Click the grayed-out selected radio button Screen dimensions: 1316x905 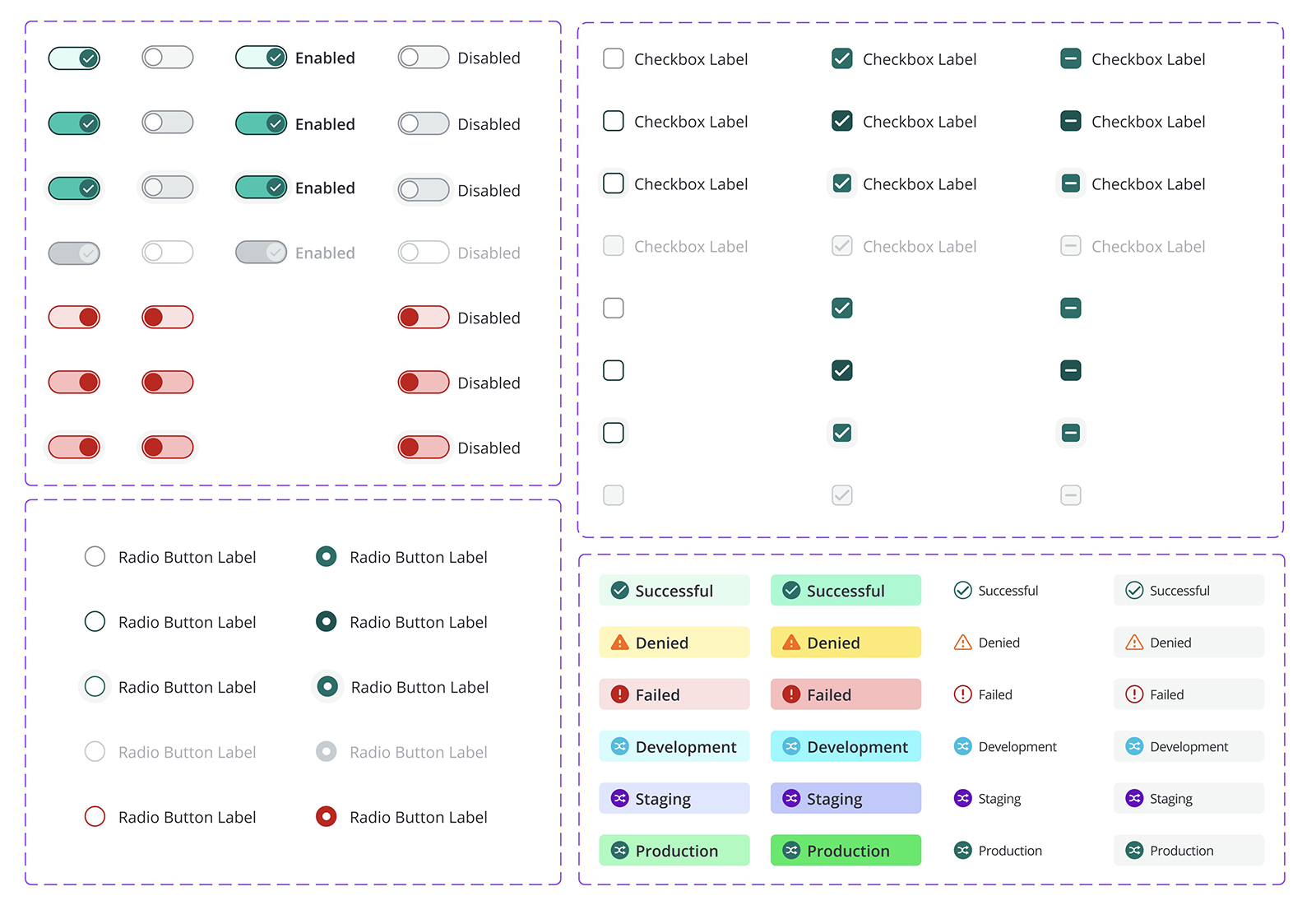[x=327, y=752]
